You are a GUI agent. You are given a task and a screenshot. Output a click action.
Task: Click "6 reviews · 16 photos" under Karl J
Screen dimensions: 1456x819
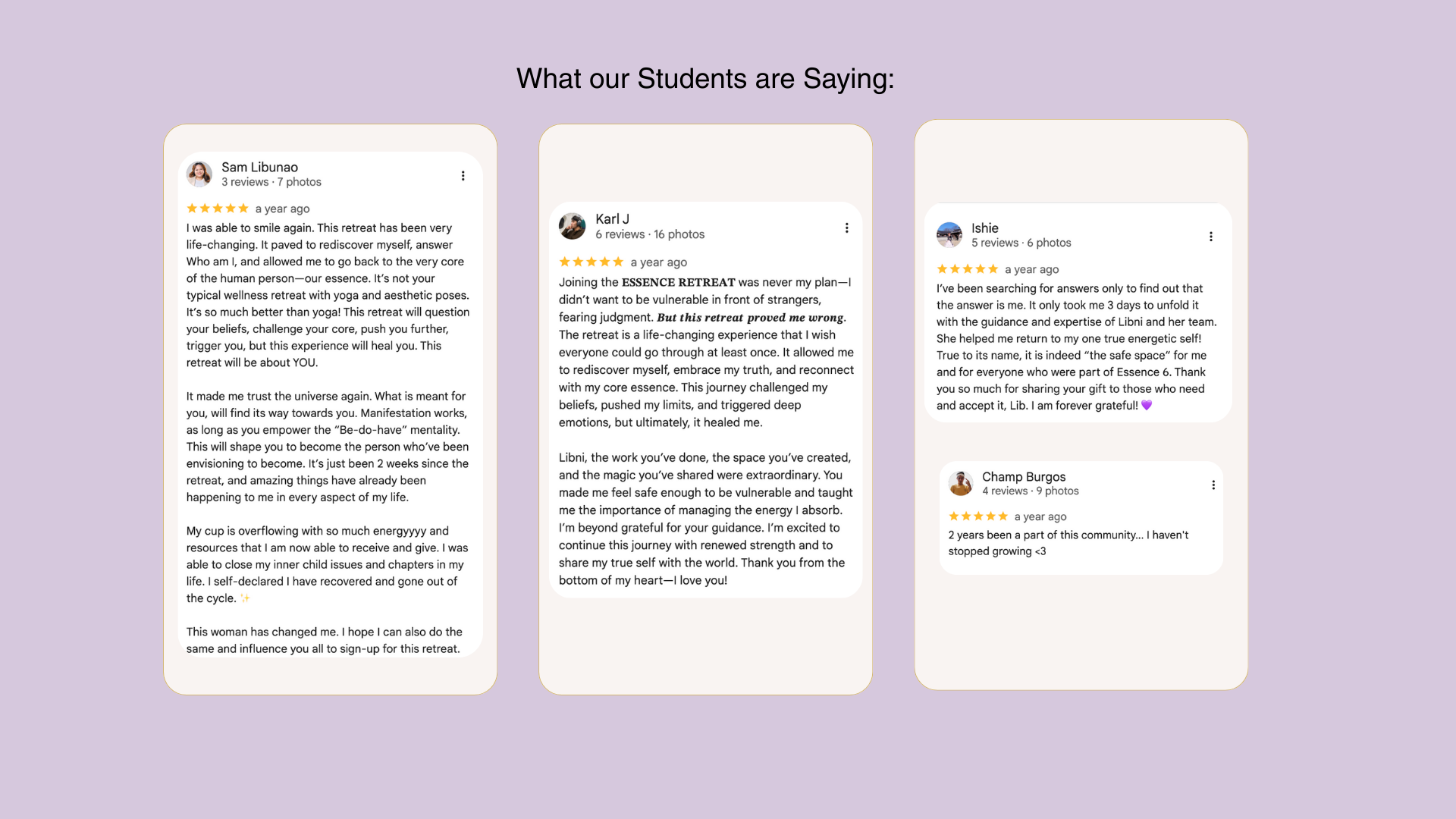pos(650,235)
